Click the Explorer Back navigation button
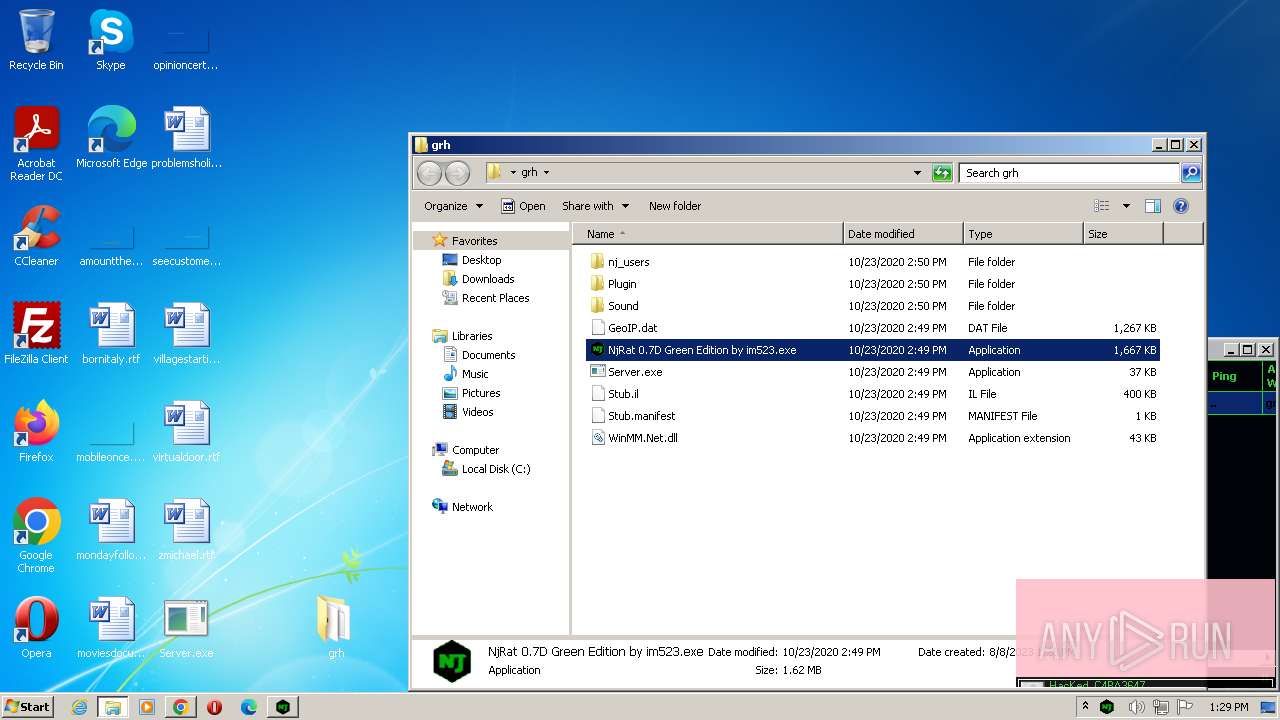This screenshot has width=1280, height=720. point(429,173)
